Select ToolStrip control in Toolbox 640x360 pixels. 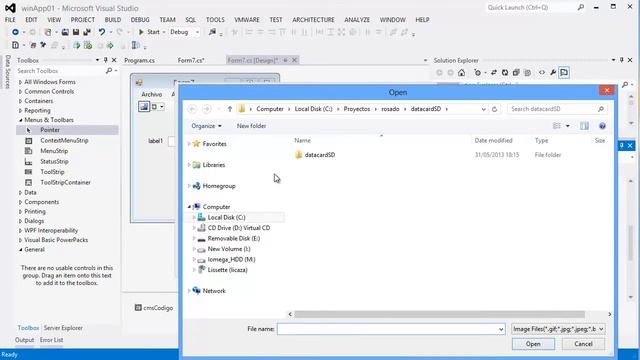coord(52,172)
